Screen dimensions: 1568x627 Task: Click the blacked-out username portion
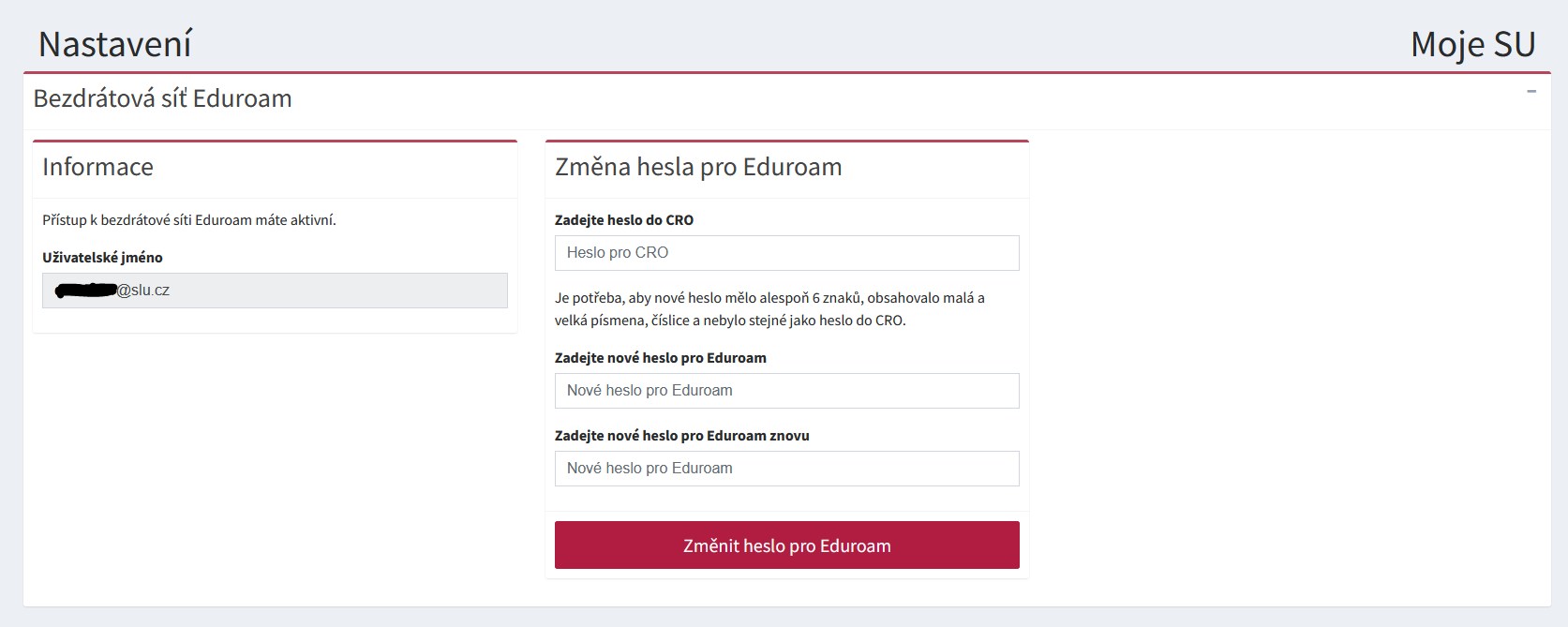pos(85,291)
